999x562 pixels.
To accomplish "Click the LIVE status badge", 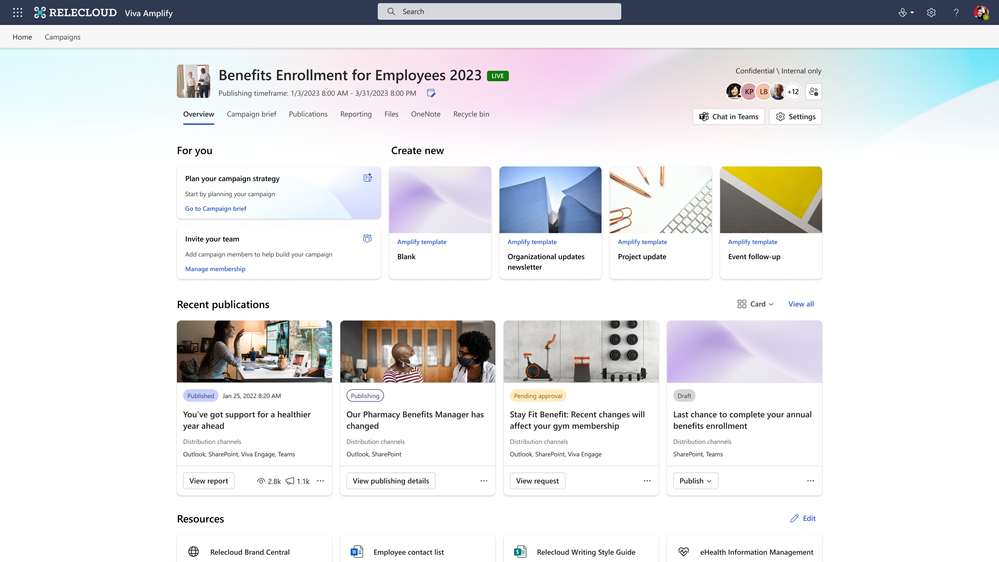I will tap(498, 76).
